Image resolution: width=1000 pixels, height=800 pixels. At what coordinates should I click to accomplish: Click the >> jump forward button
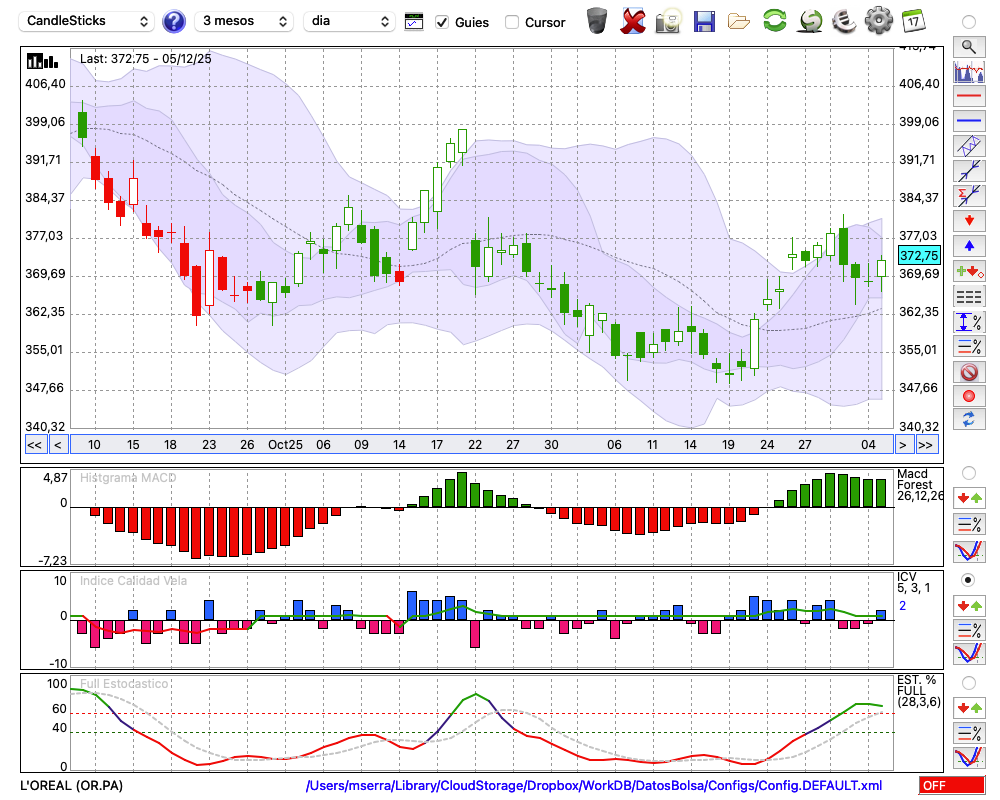[927, 445]
